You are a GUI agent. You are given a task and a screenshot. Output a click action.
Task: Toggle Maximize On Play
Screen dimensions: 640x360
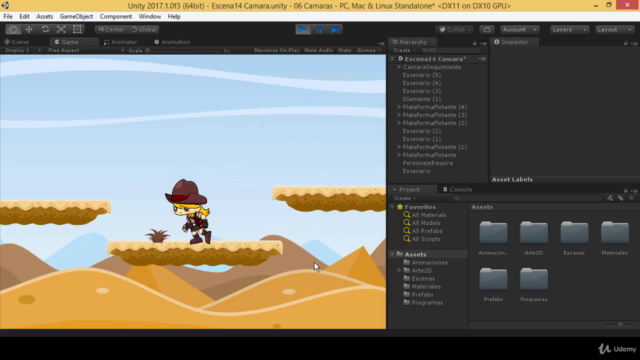pos(277,50)
